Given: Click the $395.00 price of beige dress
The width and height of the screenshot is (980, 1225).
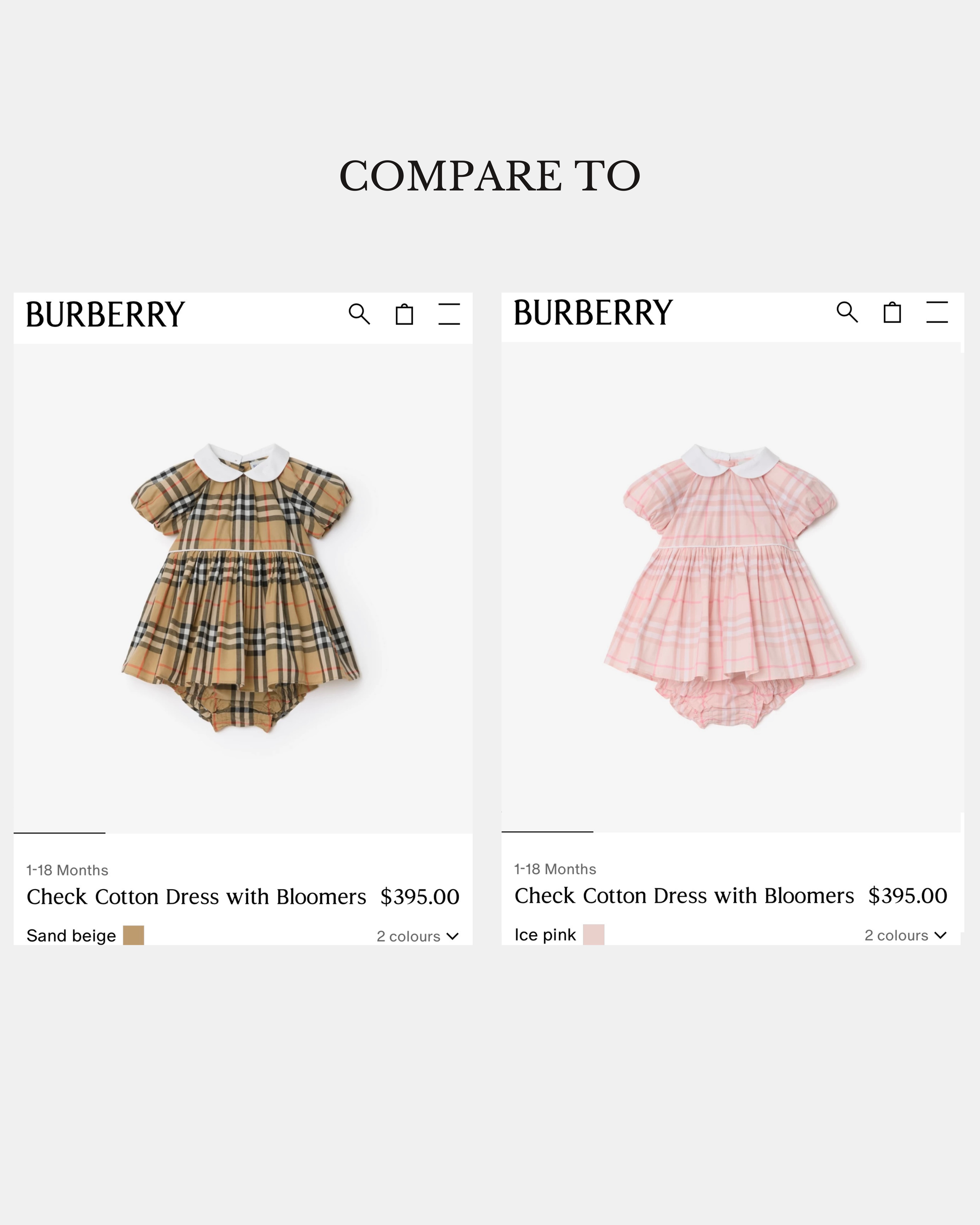Looking at the screenshot, I should pyautogui.click(x=419, y=897).
